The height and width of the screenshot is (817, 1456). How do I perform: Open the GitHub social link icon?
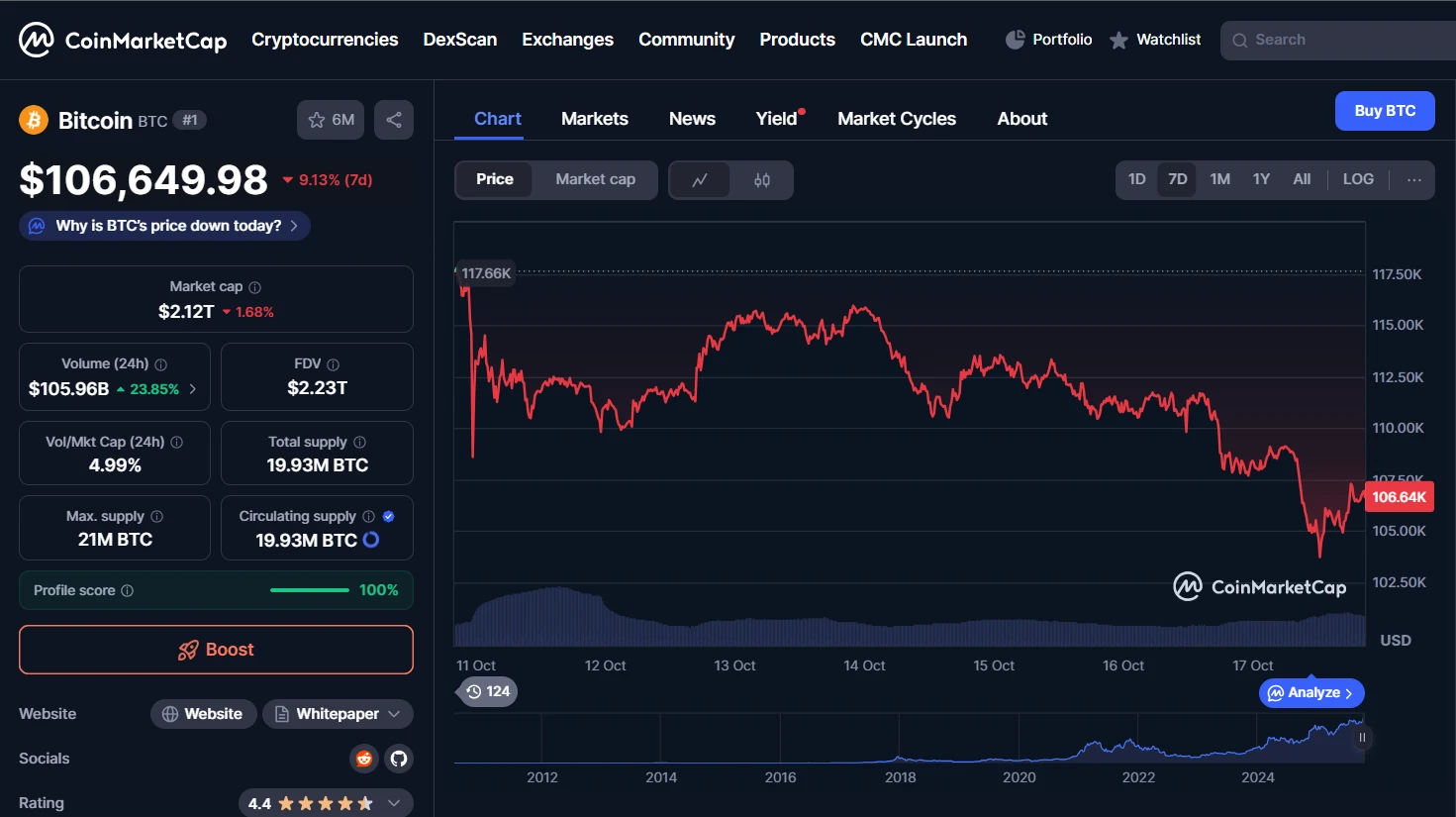399,759
